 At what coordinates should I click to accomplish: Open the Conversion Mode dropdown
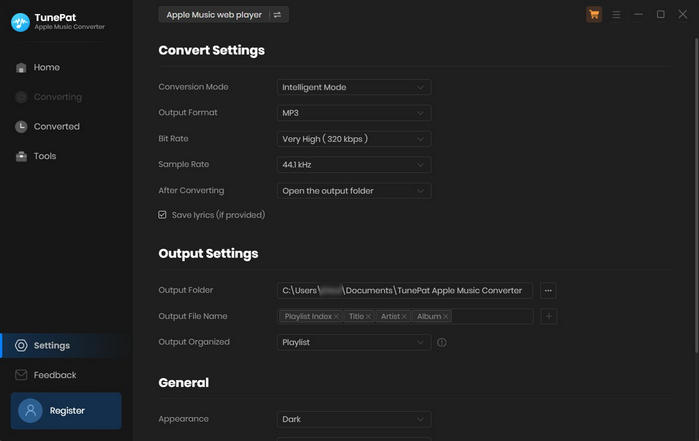pyautogui.click(x=354, y=87)
